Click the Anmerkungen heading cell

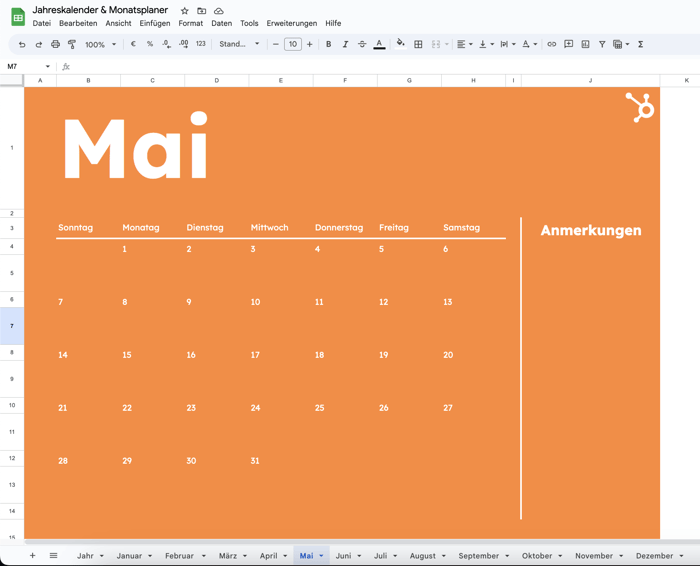click(x=591, y=230)
